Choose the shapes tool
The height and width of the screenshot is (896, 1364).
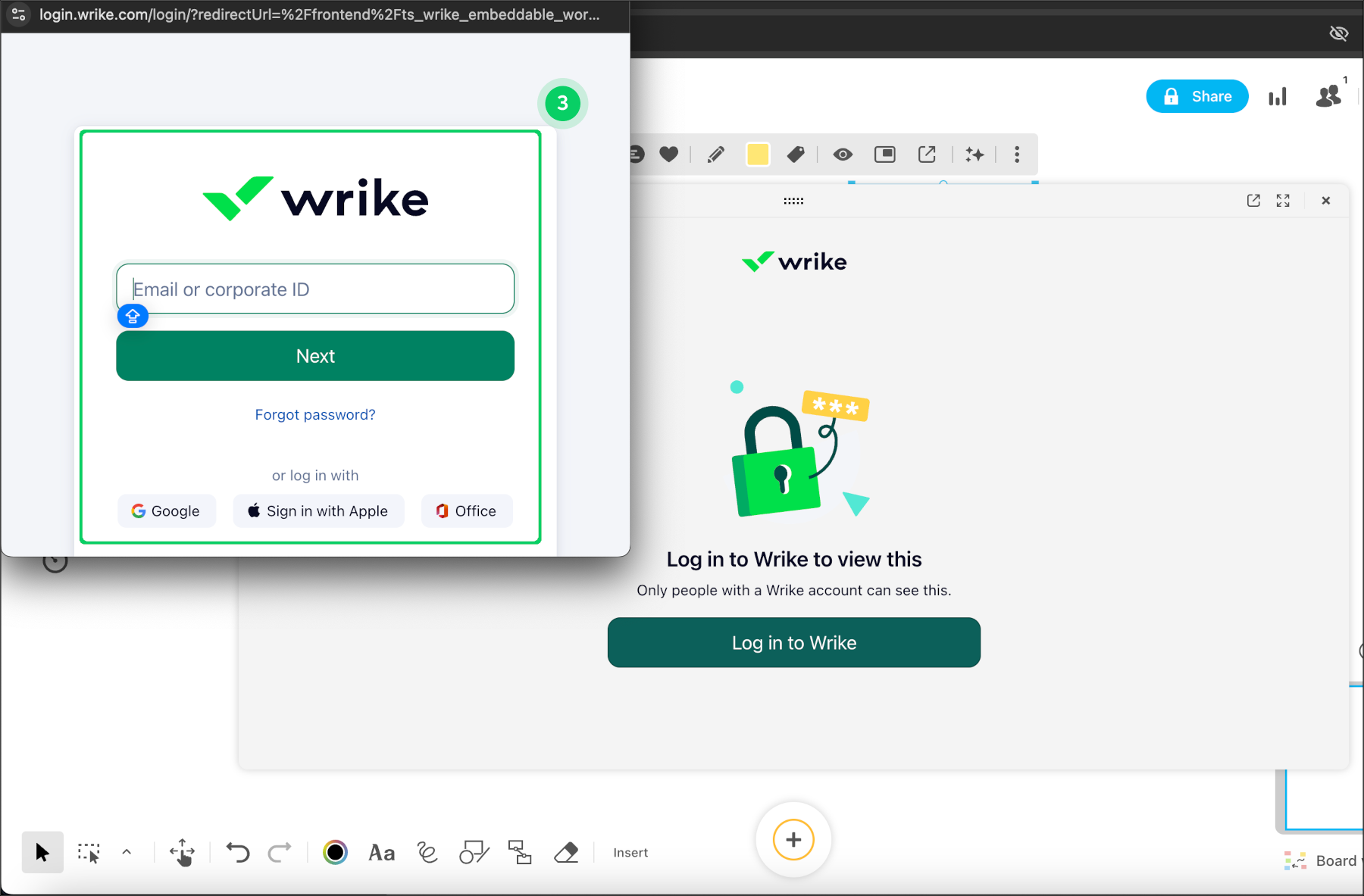click(x=474, y=852)
